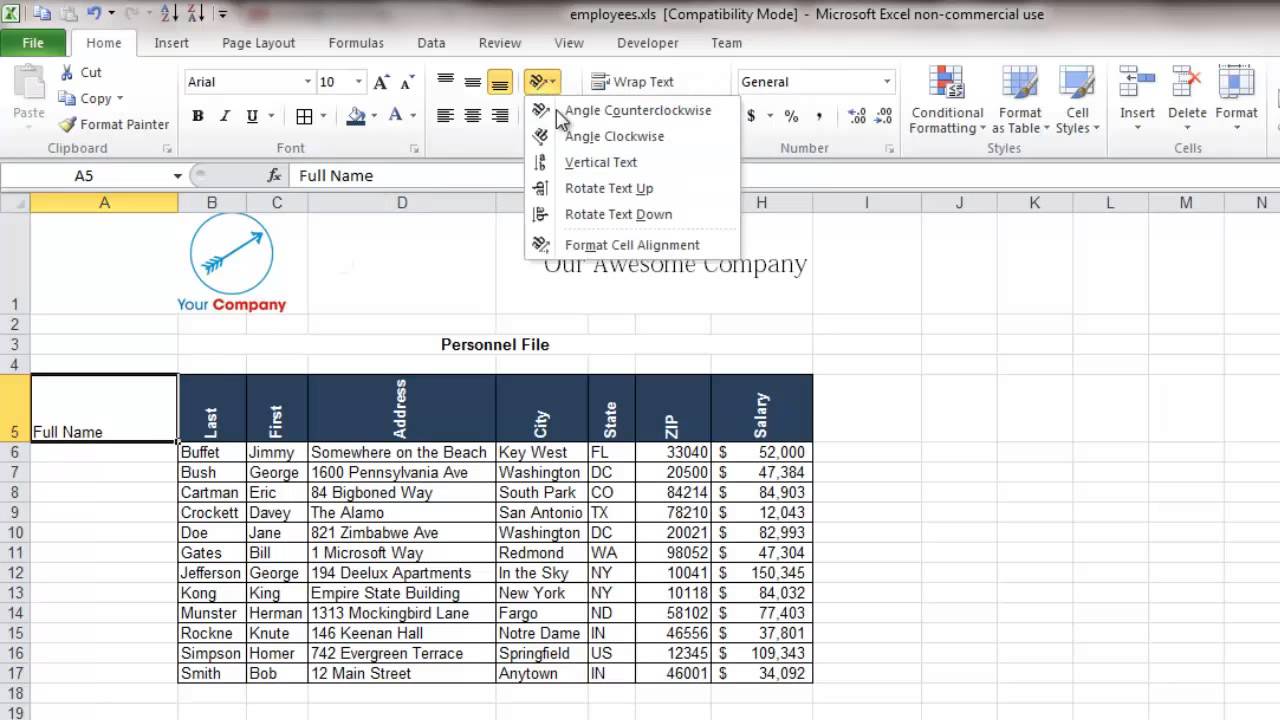Screen dimensions: 1280x720
Task: Select Rotate Text Up option
Action: (x=632, y=188)
